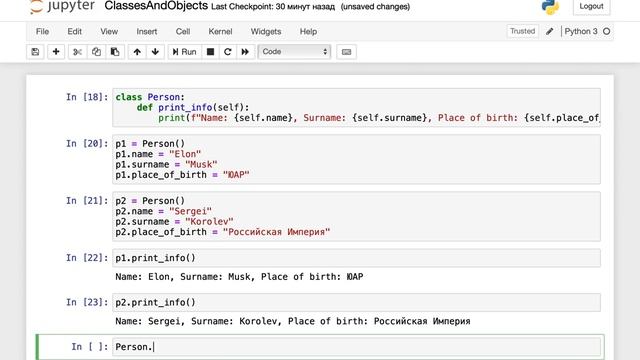Viewport: 640px width, 360px height.
Task: Click the Trusted notebook indicator
Action: pyautogui.click(x=522, y=31)
